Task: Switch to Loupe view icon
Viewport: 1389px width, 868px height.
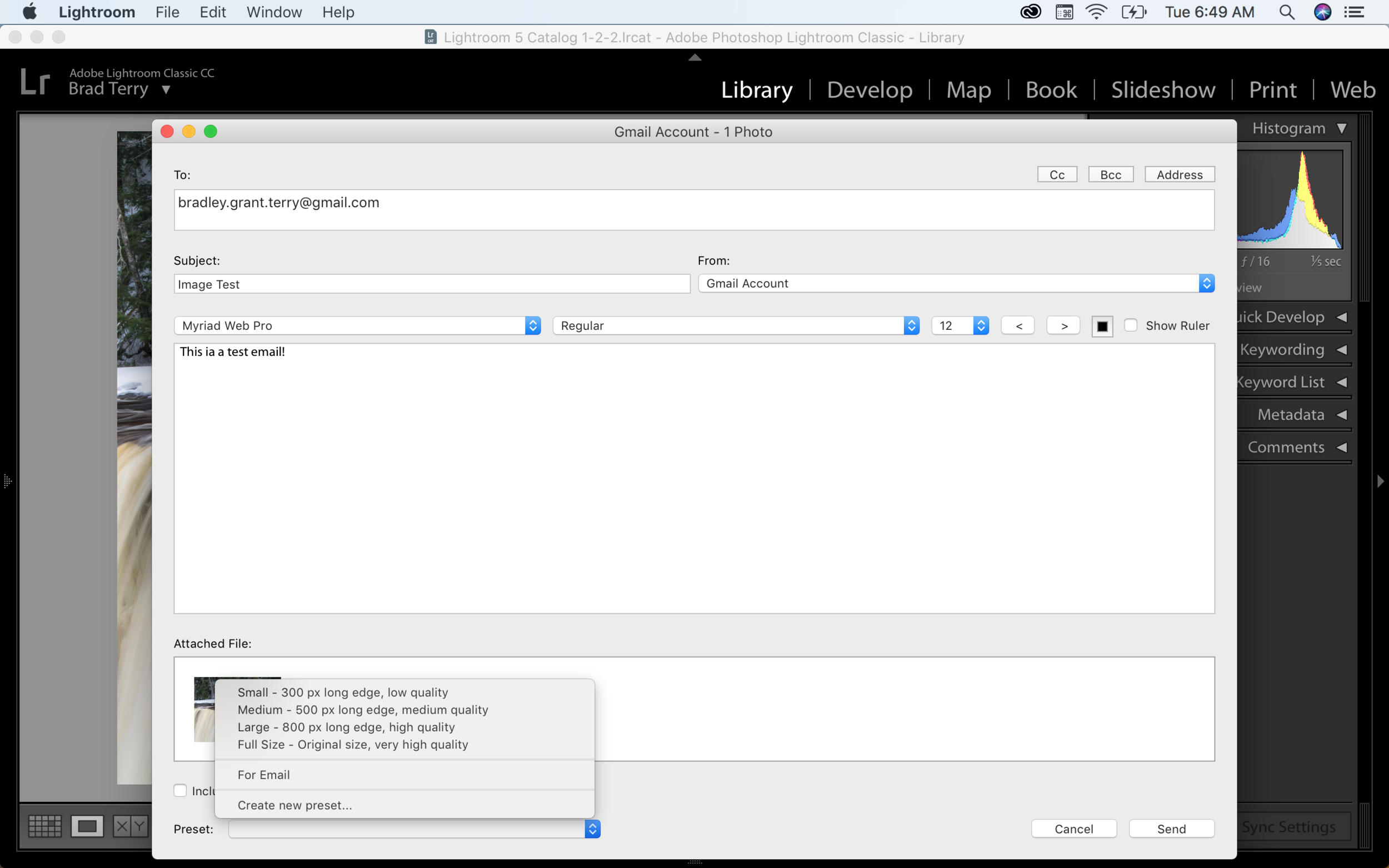Action: pyautogui.click(x=87, y=826)
